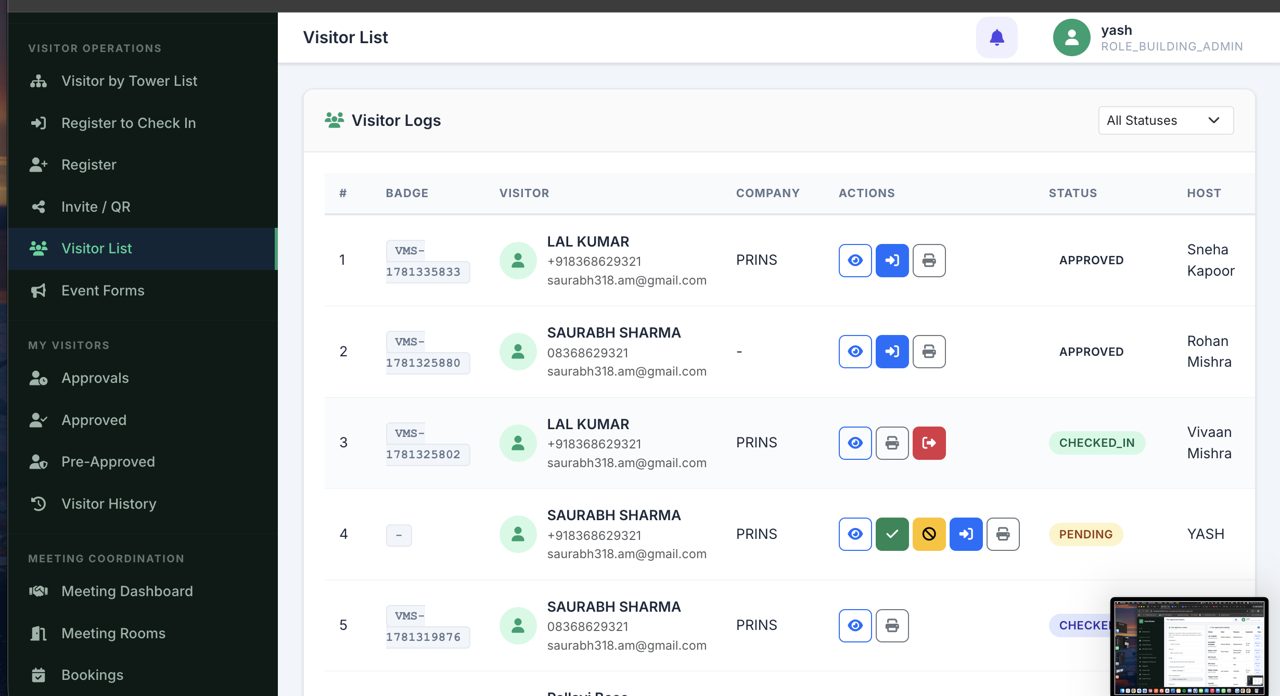
Task: Click the CHECKED_IN status badge
Action: point(1097,443)
